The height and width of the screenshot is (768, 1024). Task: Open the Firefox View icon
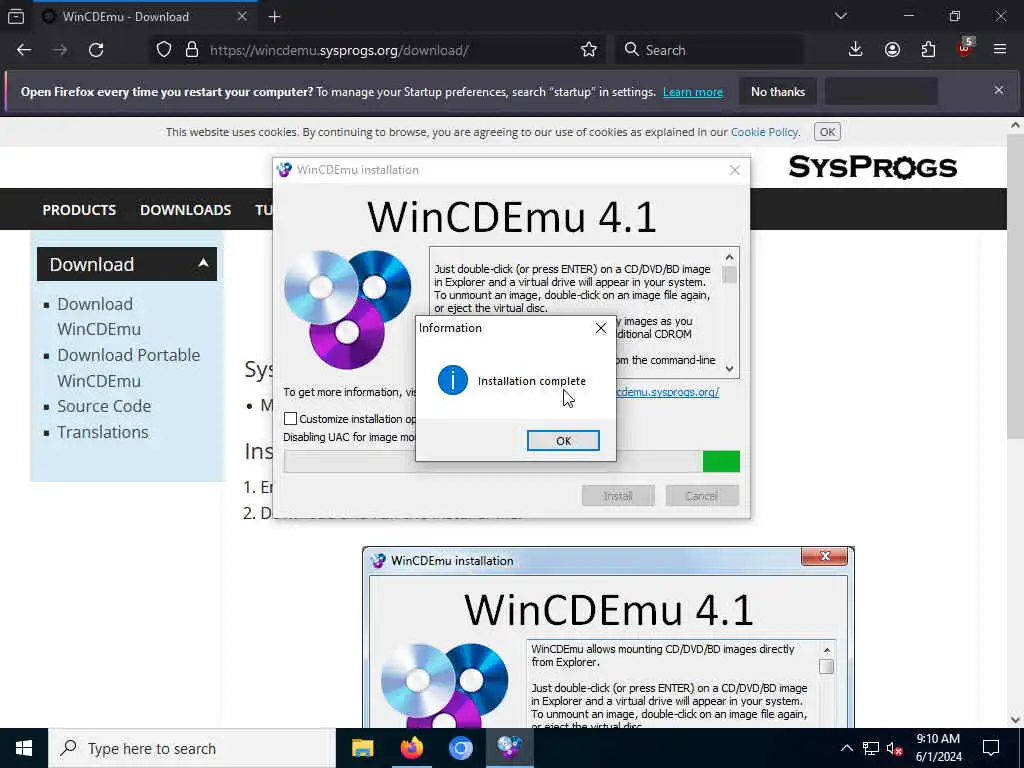(x=16, y=17)
